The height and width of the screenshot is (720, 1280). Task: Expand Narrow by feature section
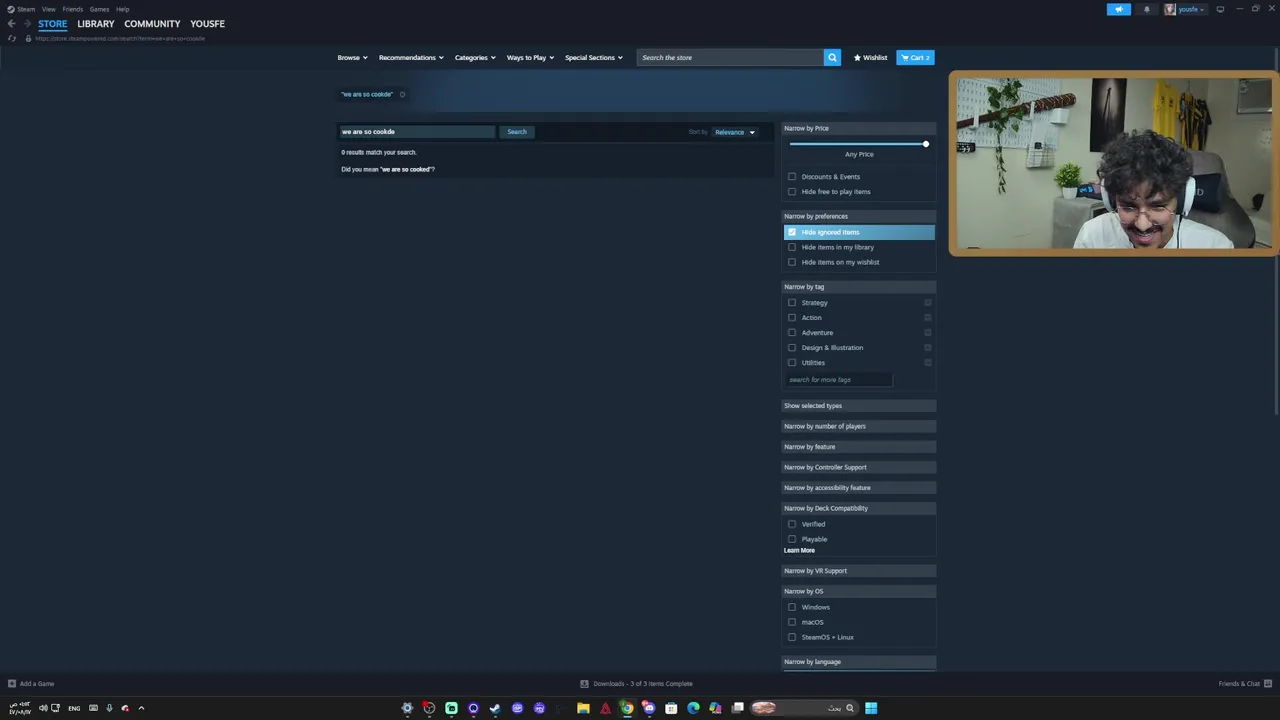pos(859,447)
